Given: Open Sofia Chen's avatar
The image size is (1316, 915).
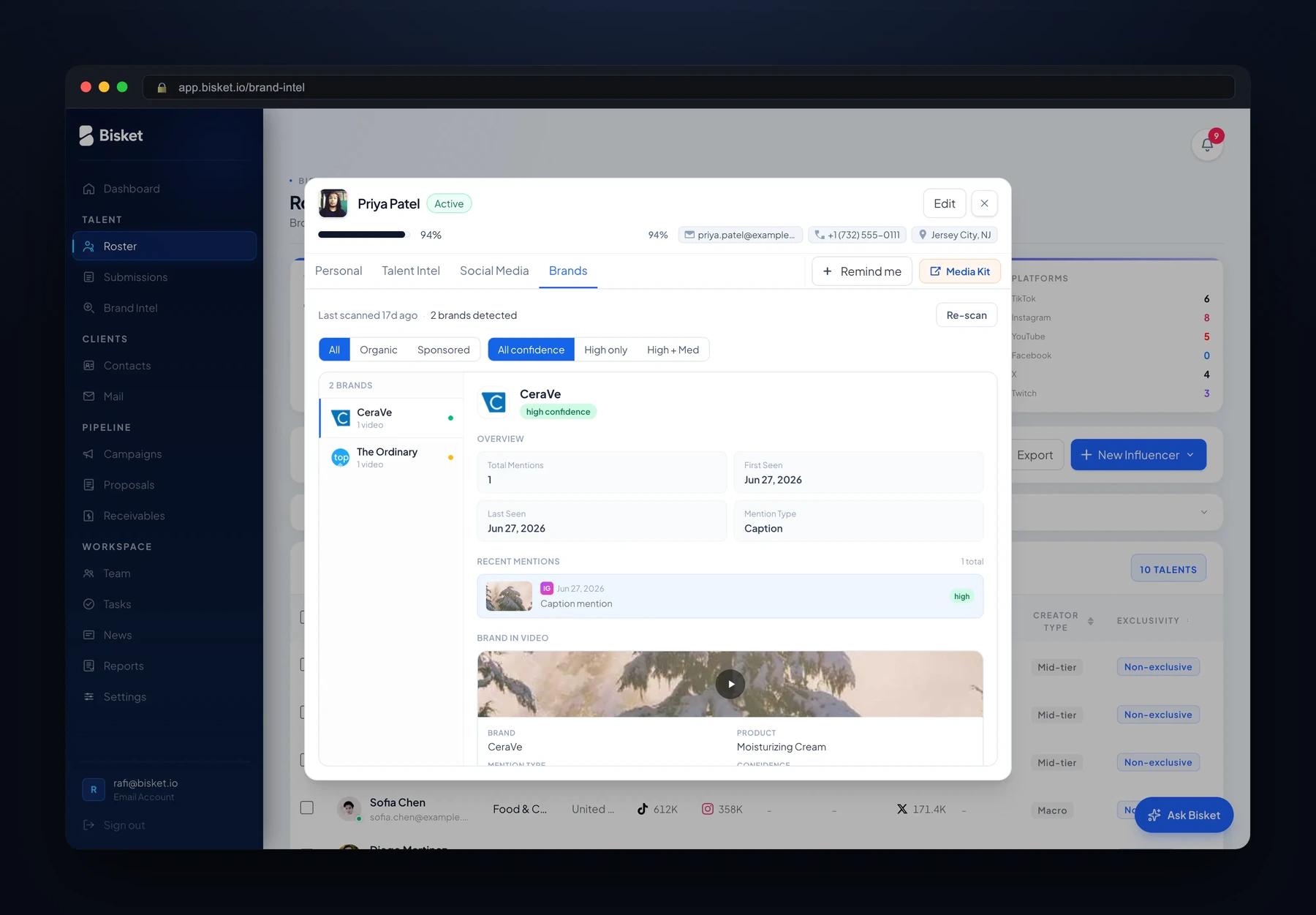Looking at the screenshot, I should 349,809.
